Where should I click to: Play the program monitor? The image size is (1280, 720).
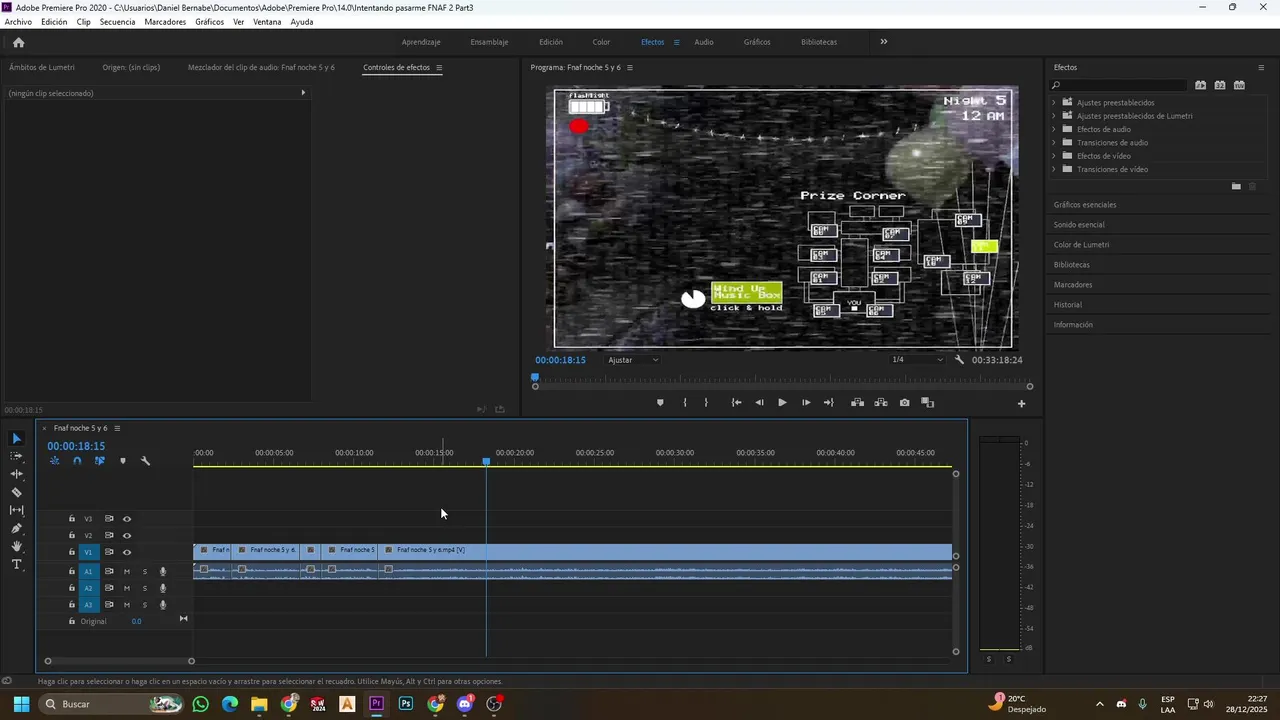coord(782,403)
